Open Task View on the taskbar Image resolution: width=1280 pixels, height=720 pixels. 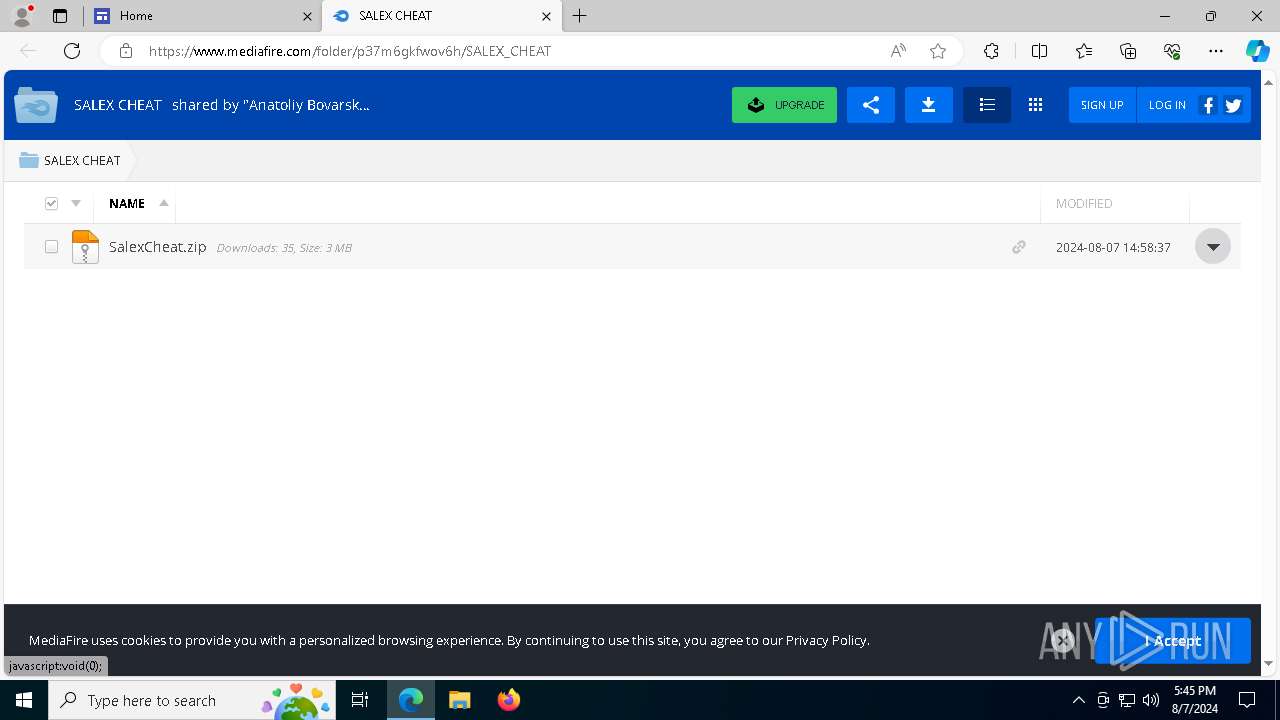[x=361, y=700]
